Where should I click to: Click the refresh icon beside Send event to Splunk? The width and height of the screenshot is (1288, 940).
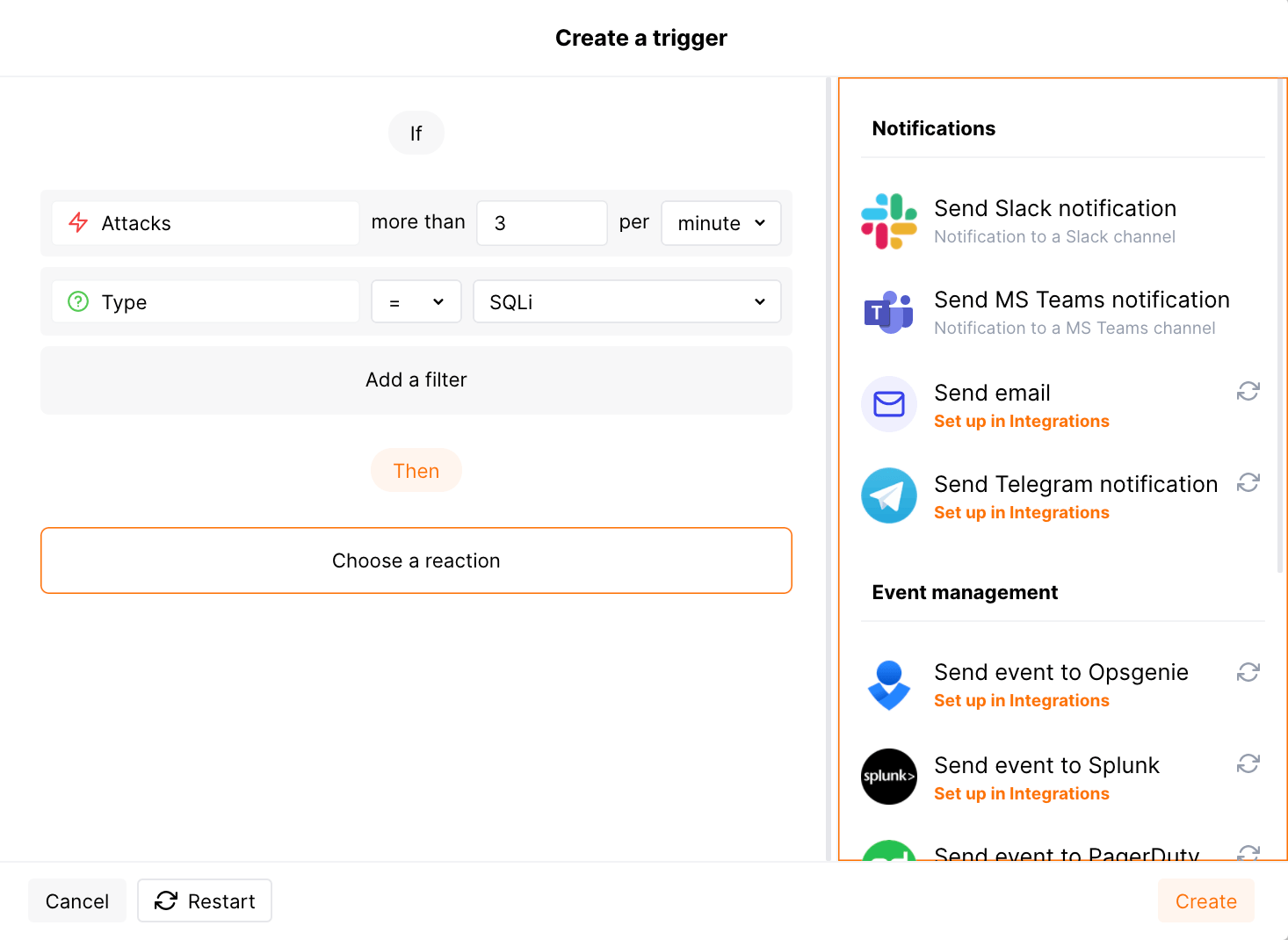(x=1248, y=763)
